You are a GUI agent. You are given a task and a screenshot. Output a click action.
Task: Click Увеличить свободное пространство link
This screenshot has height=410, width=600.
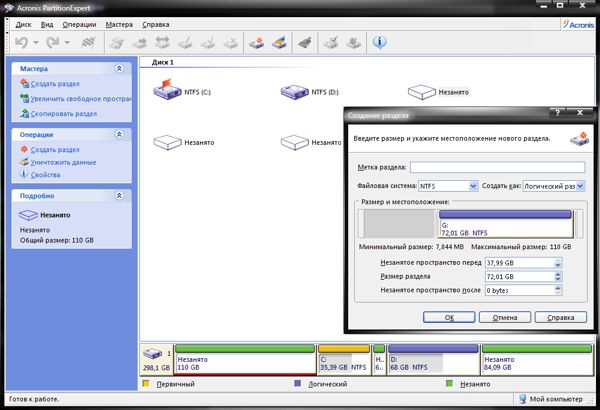(x=81, y=99)
